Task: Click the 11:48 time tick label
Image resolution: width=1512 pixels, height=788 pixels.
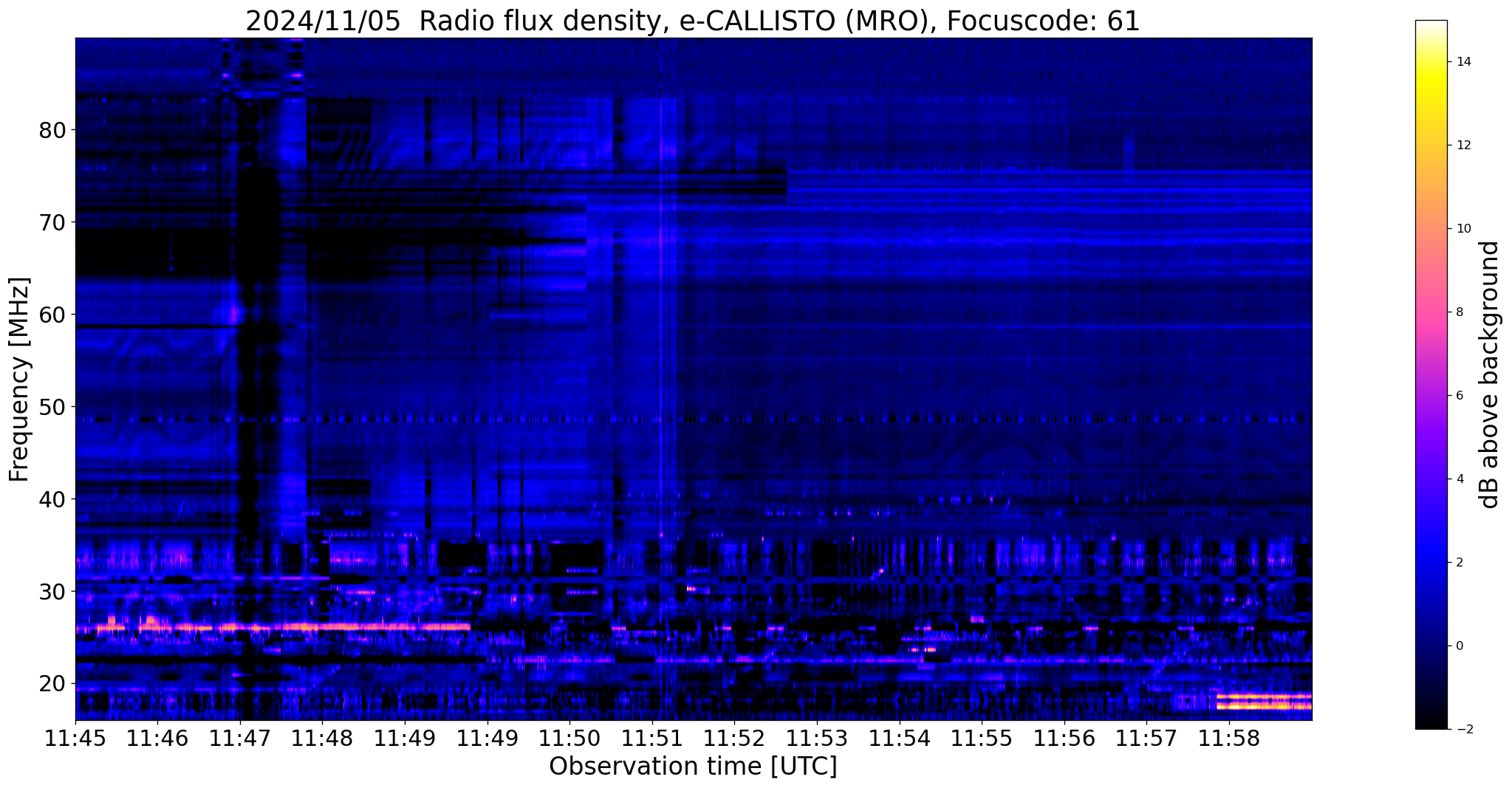Action: point(322,739)
